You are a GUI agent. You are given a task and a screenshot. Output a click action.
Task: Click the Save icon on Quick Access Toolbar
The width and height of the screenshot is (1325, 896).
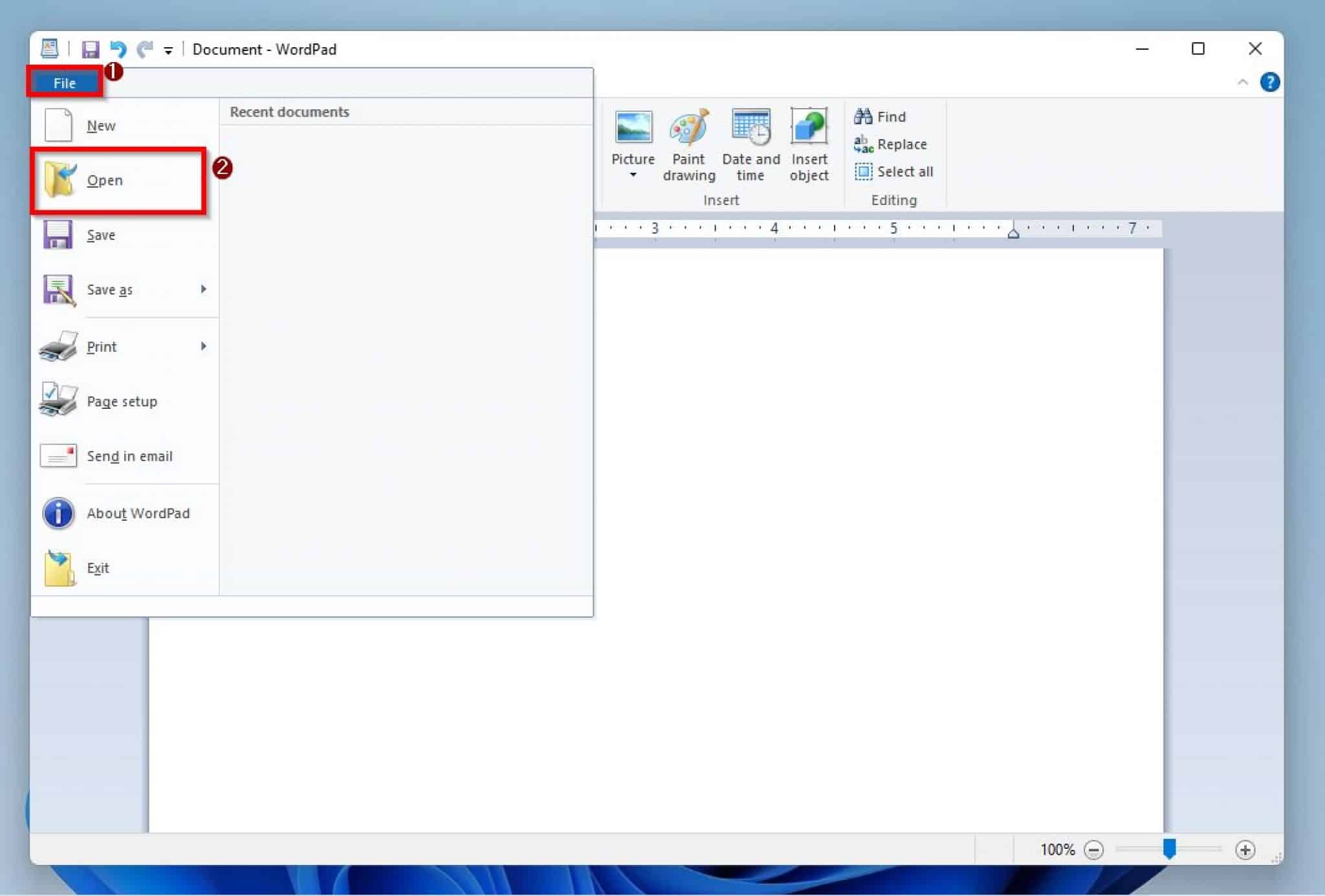click(x=91, y=49)
